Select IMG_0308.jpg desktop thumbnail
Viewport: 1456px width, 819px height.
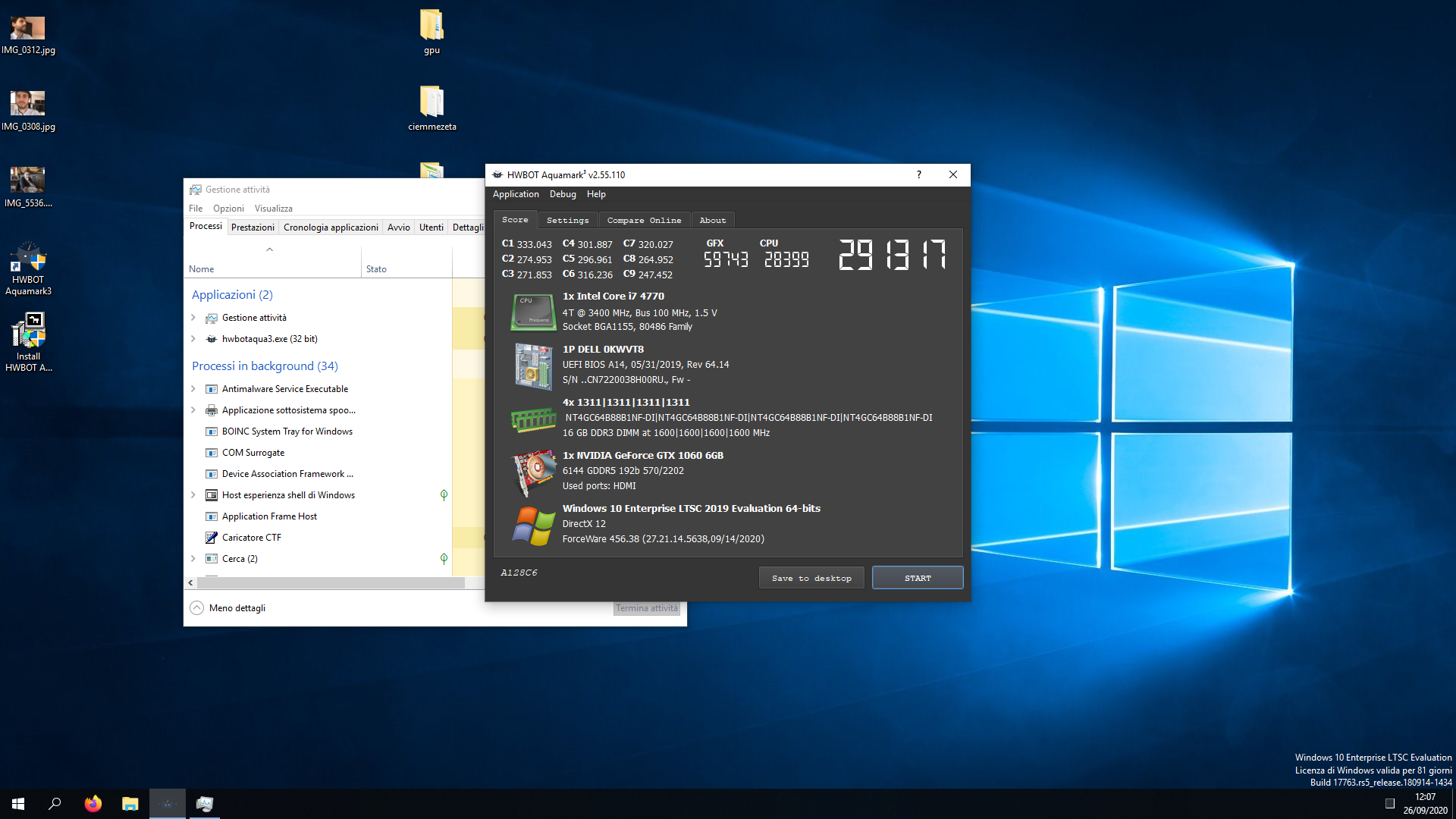click(x=28, y=111)
